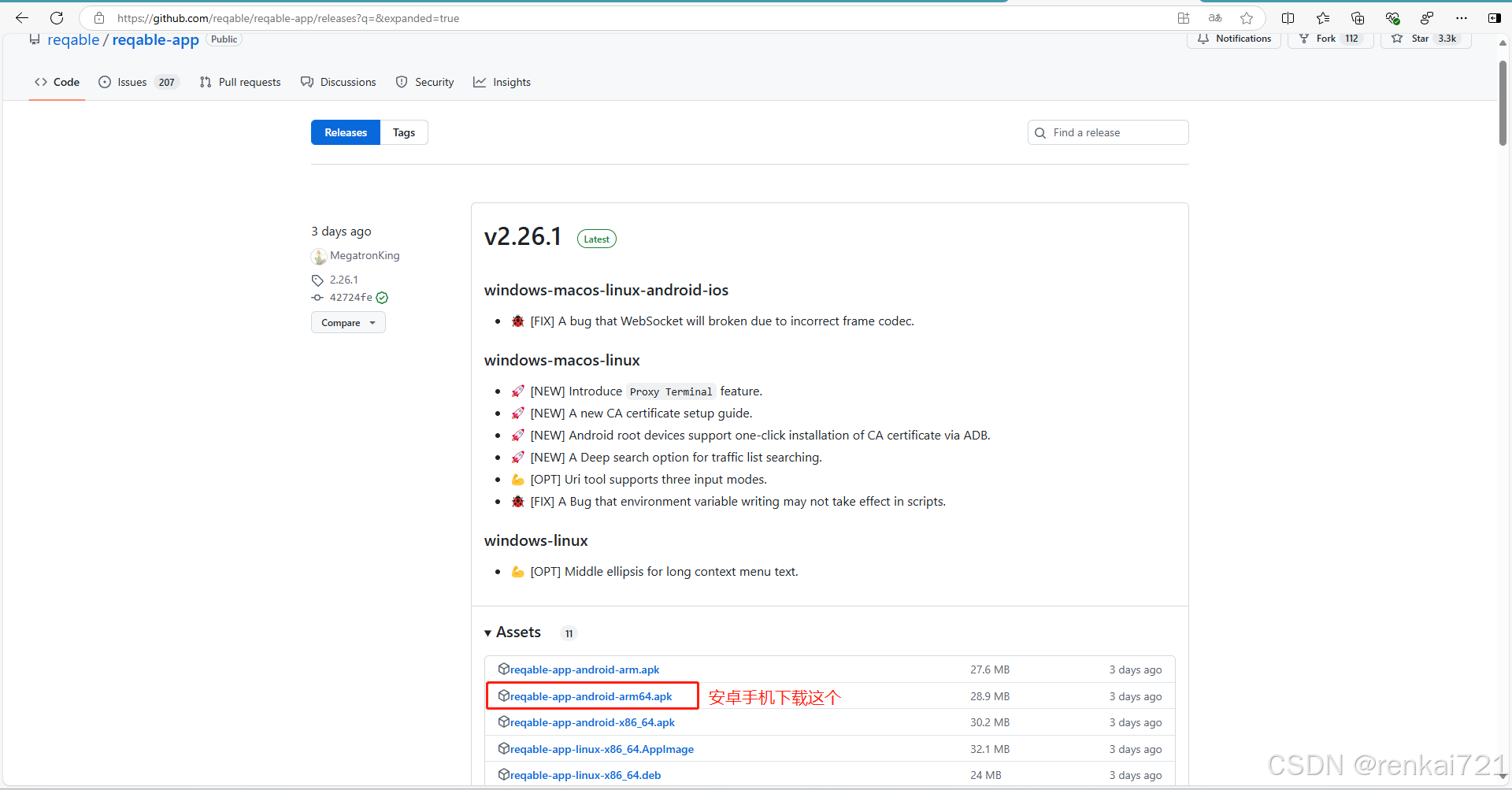
Task: Open the Compare dropdown
Action: coord(348,323)
